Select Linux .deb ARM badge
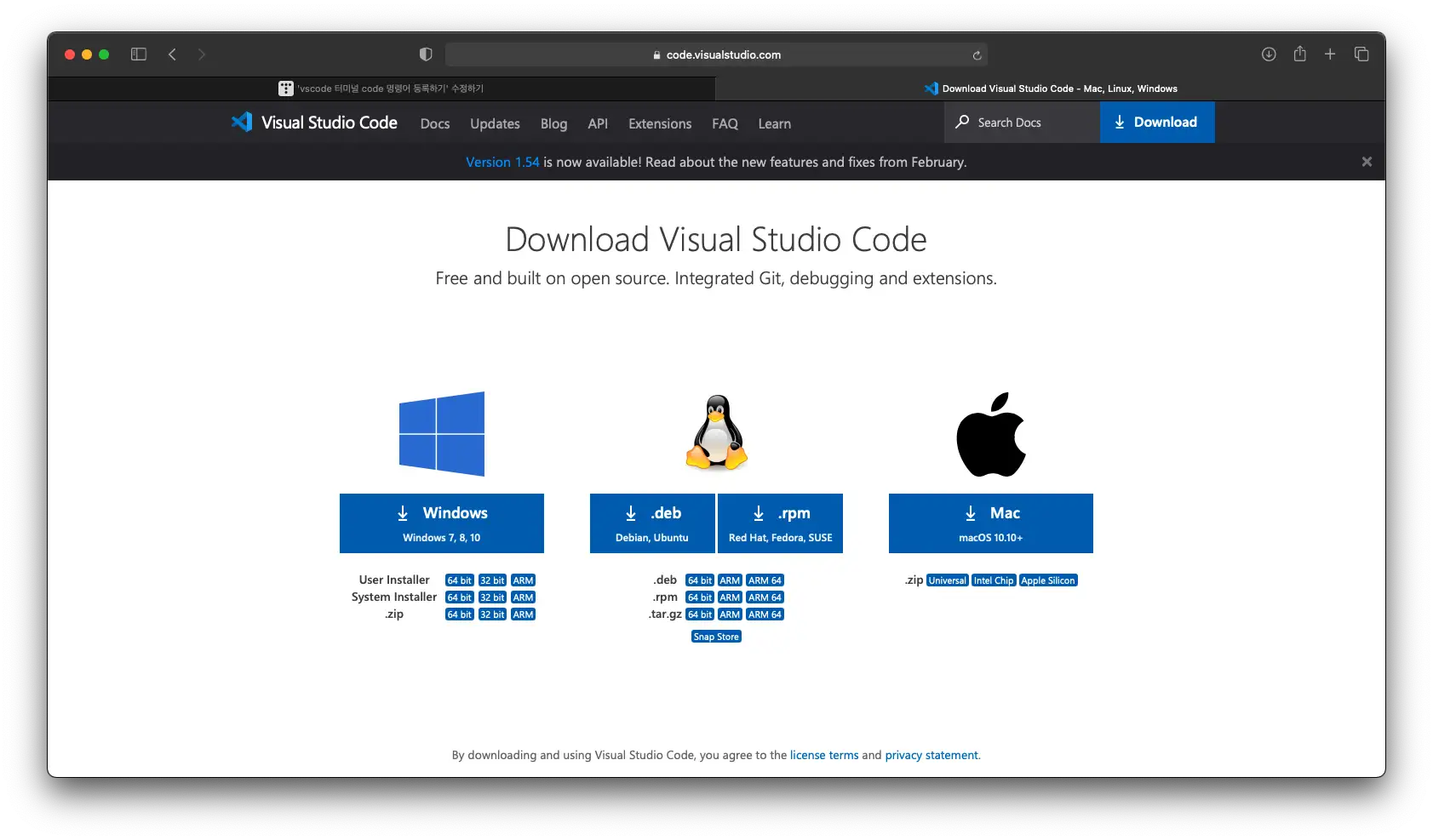 730,580
